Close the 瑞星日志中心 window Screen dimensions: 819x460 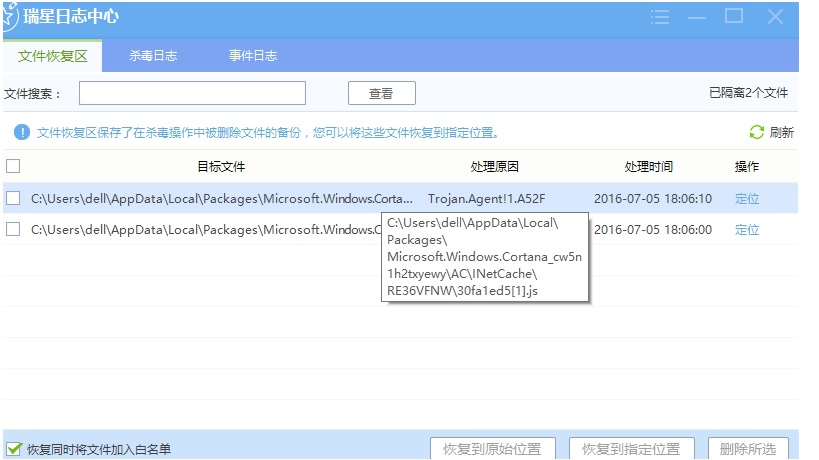click(775, 17)
